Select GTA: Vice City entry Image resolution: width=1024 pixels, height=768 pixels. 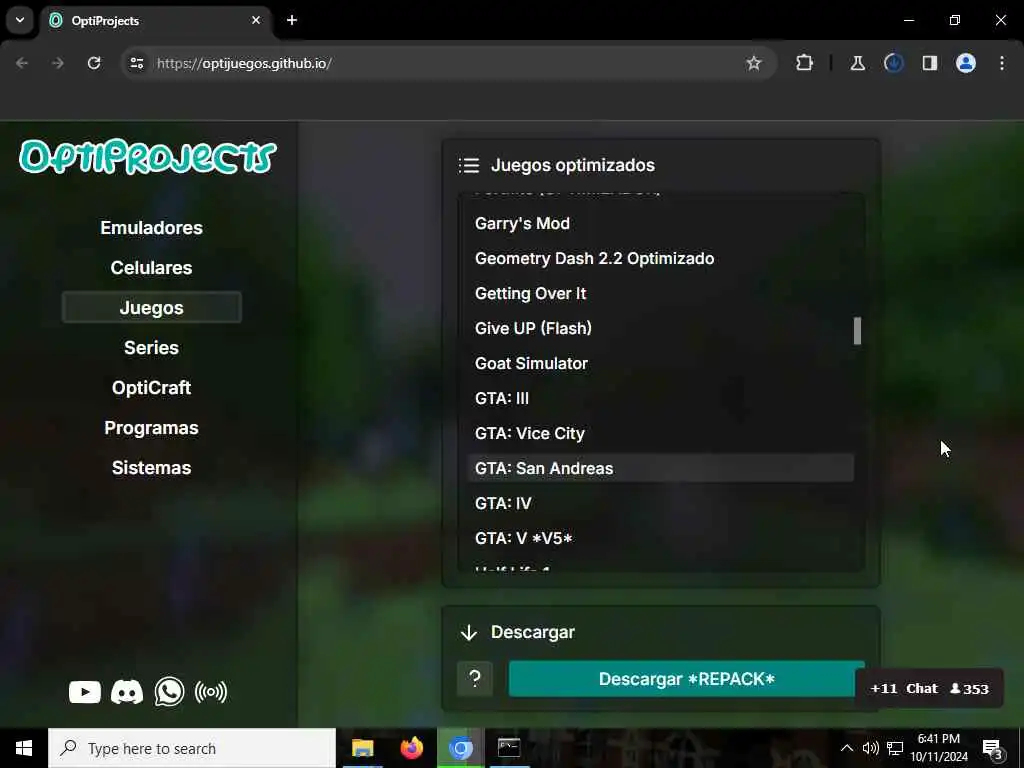point(660,434)
